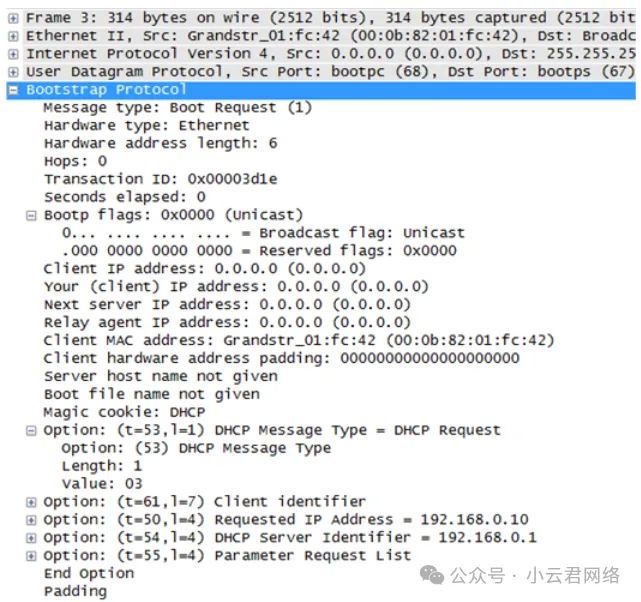Viewport: 641px width, 602px height.
Task: Collapse the Bootstrap Protocol section
Action: 13,90
